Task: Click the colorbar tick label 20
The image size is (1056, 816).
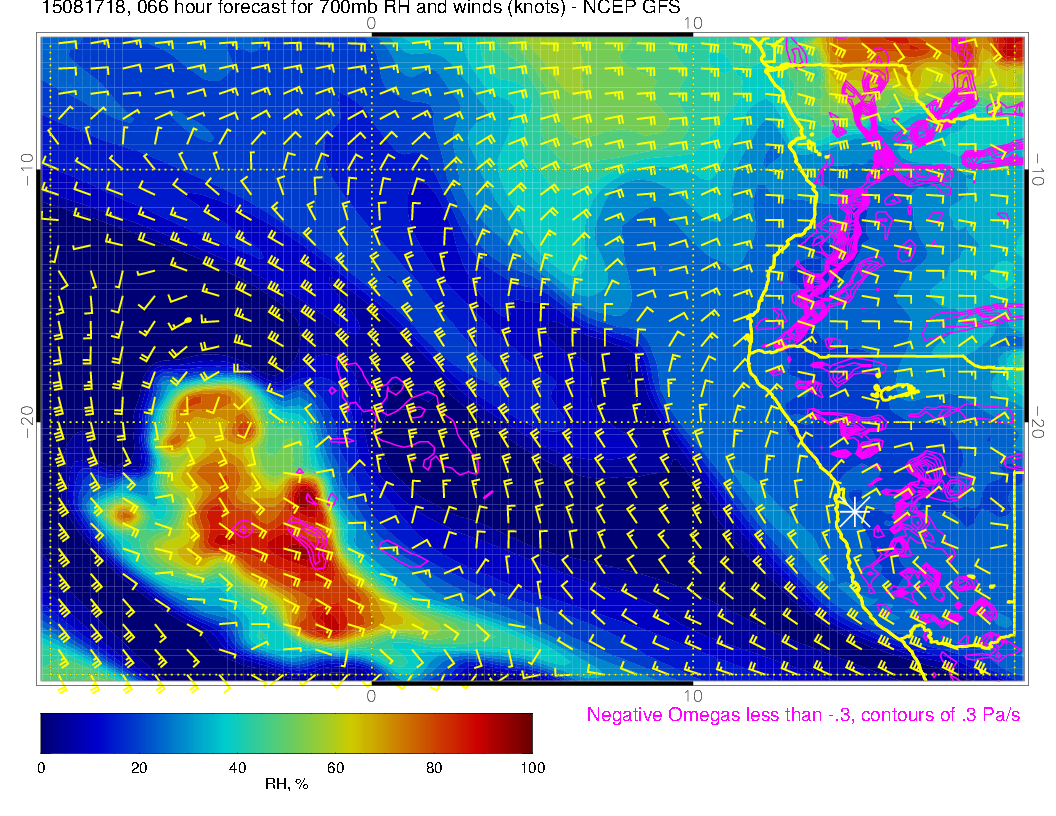Action: [x=139, y=768]
